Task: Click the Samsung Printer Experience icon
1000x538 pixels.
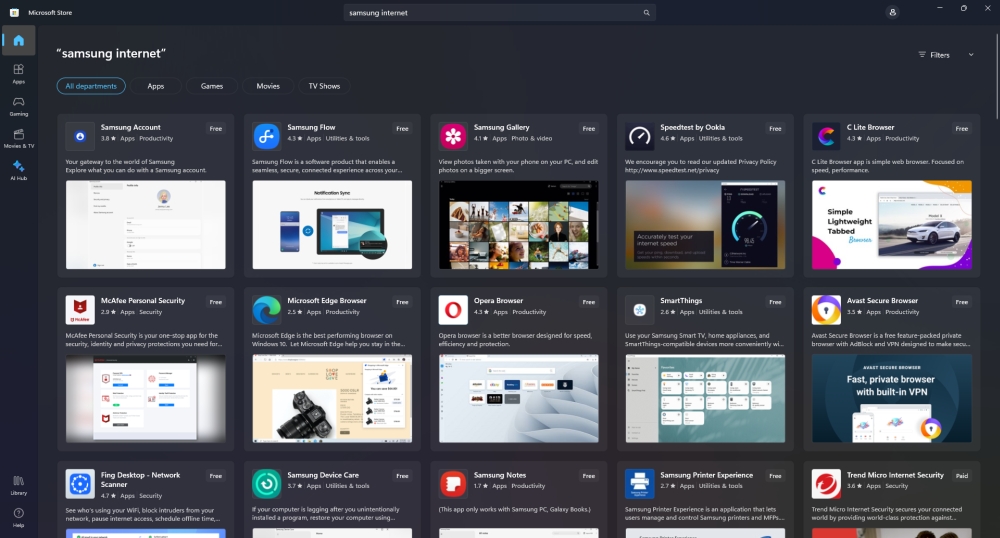Action: [640, 484]
